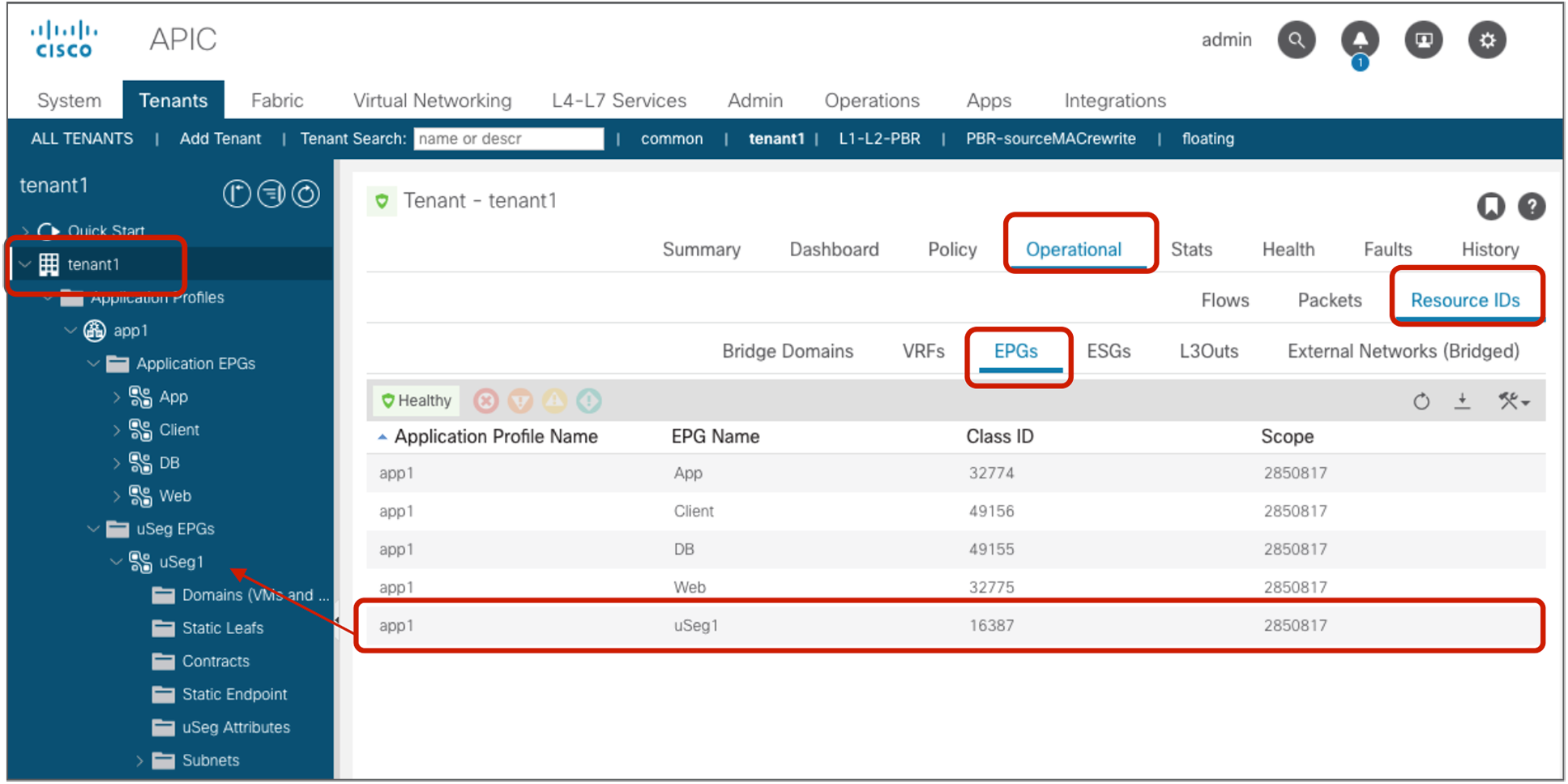Select the uSeg1 tree item
The image size is (1568, 784).
[181, 562]
